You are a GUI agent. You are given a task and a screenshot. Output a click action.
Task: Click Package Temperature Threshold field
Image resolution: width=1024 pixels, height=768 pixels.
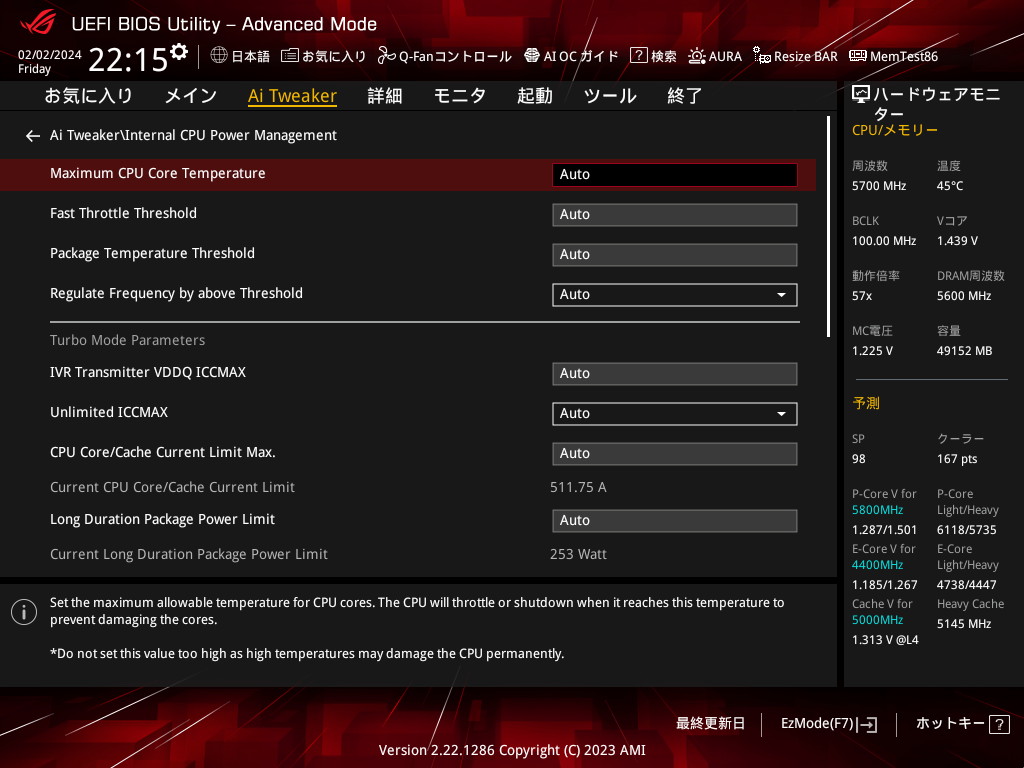(x=675, y=255)
